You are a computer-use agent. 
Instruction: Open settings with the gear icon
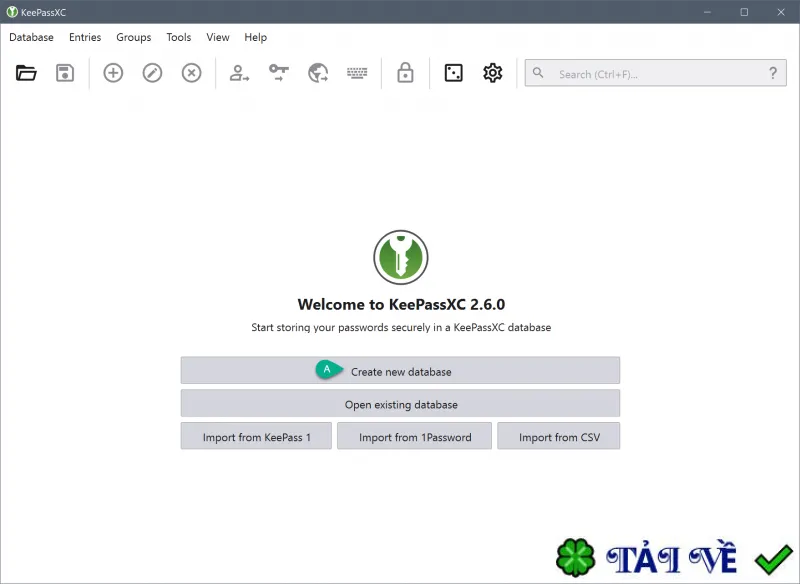click(x=492, y=73)
